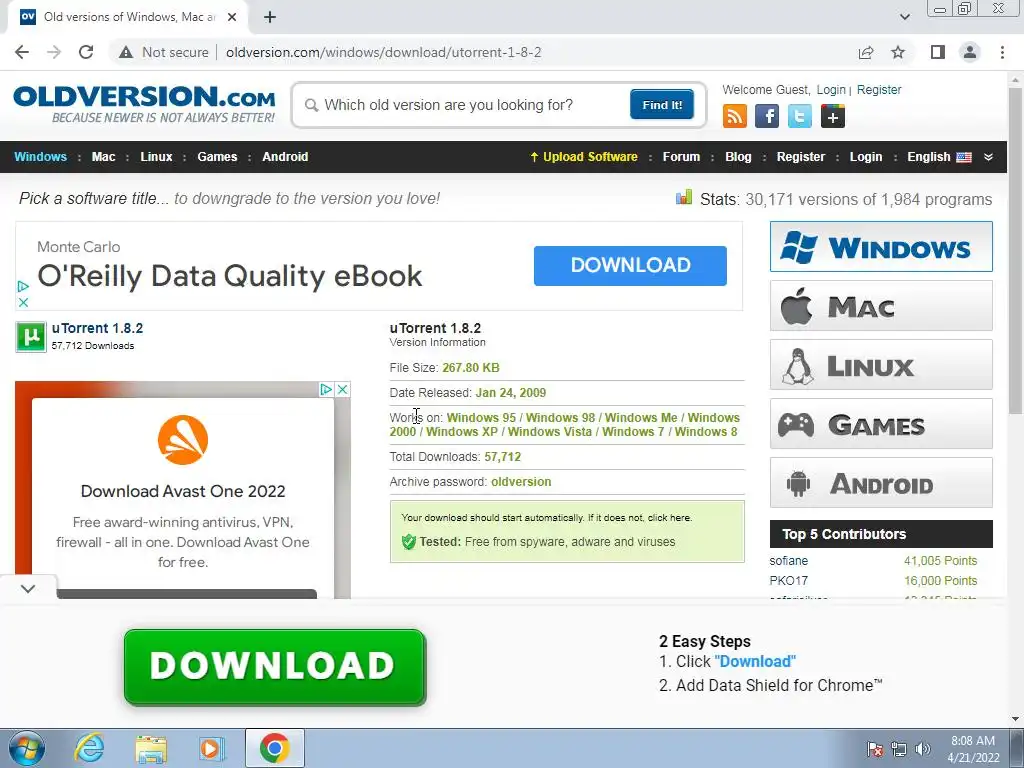
Task: Go back with the browser back arrow
Action: 22,52
